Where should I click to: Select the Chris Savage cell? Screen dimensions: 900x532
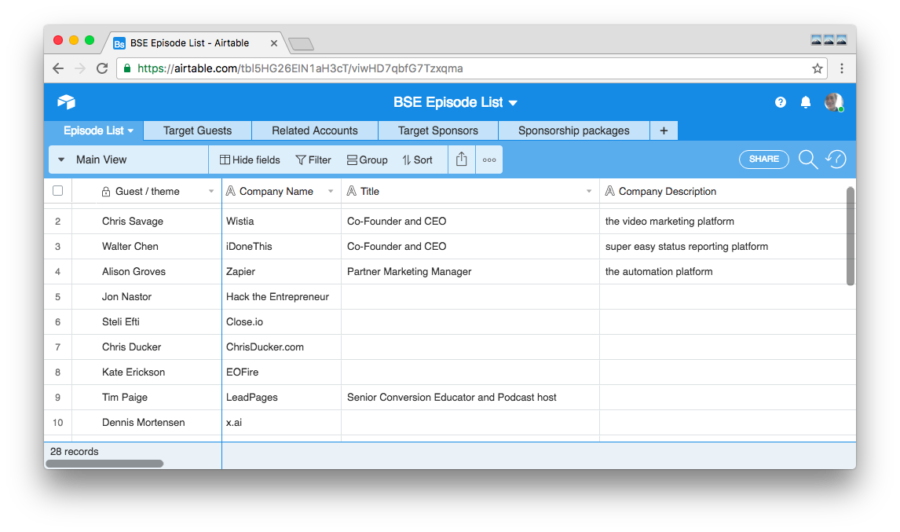tap(147, 221)
